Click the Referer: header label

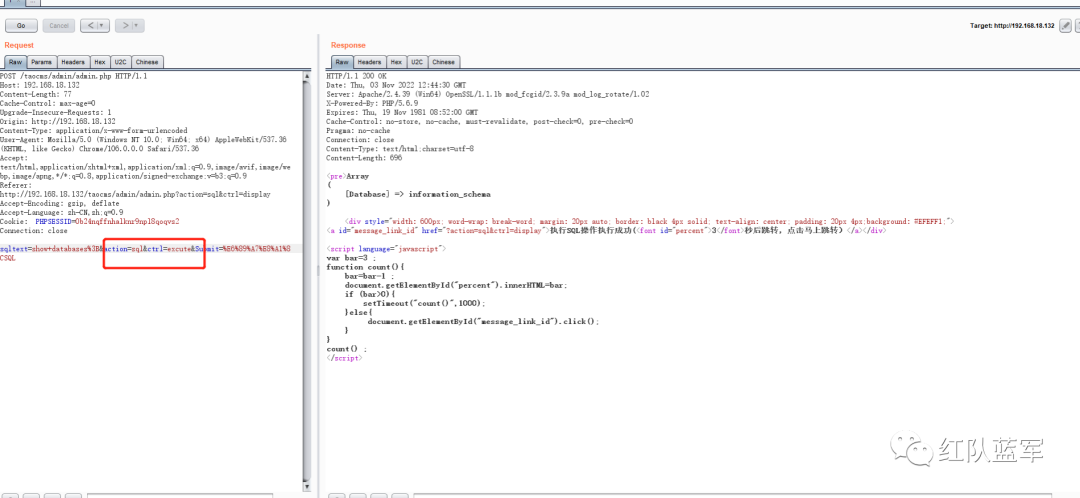[x=17, y=185]
